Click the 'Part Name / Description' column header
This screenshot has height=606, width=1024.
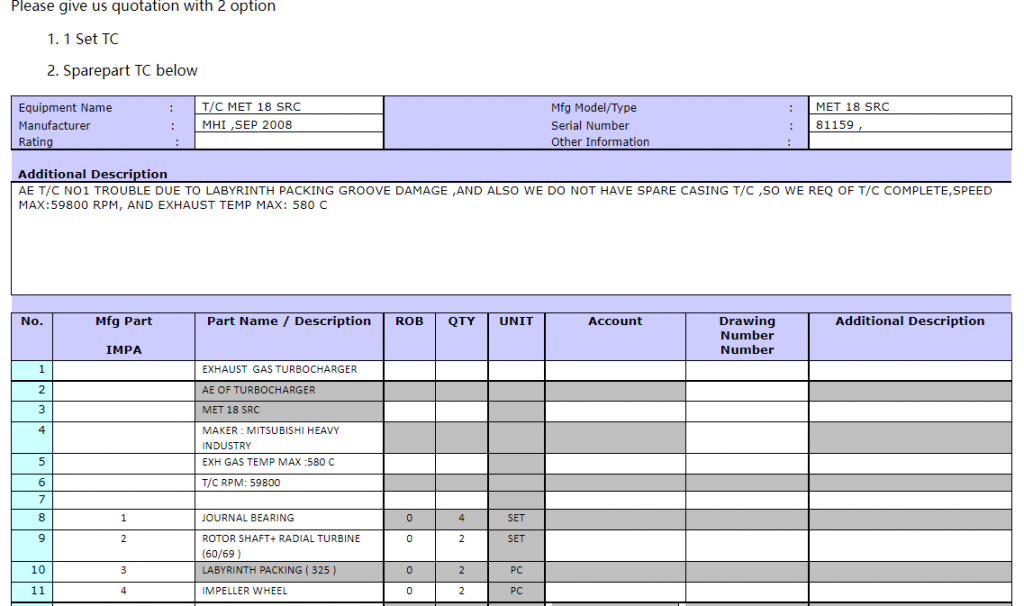(x=289, y=322)
